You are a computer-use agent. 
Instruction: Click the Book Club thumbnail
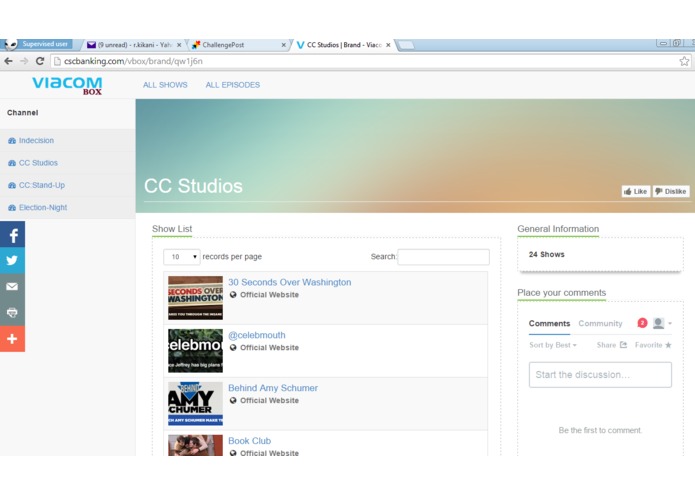point(195,445)
